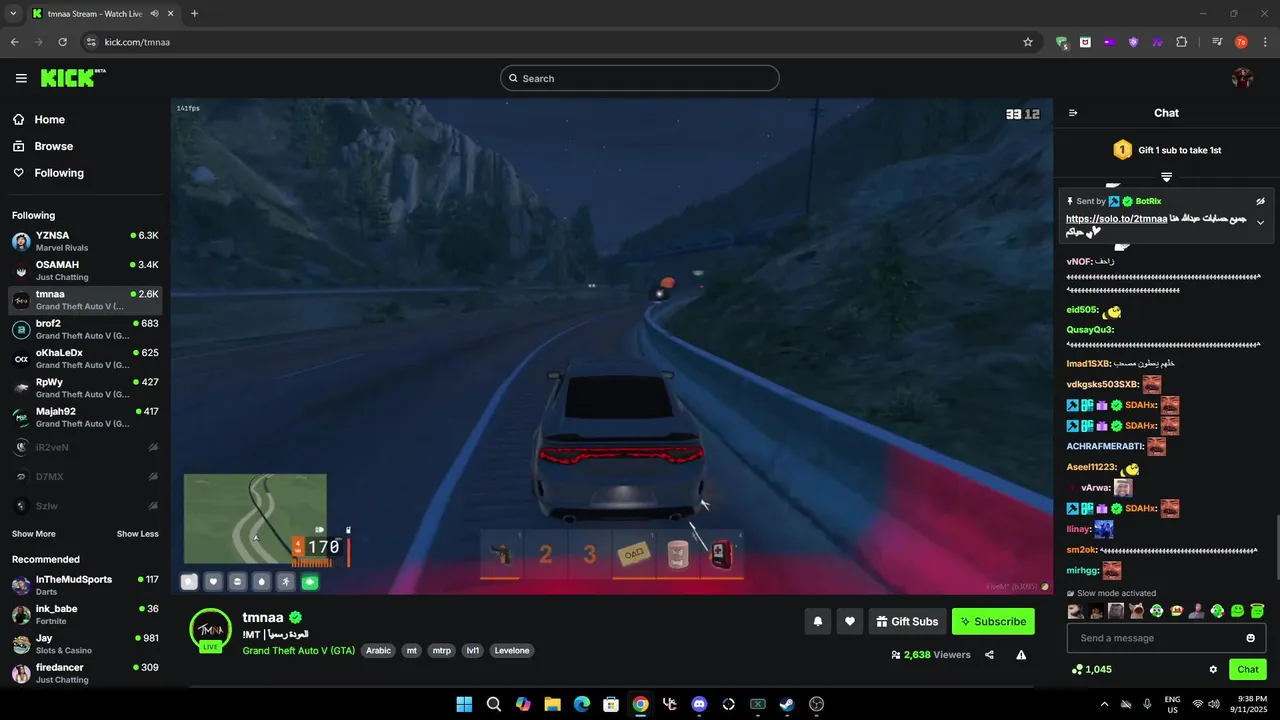Click site info icon in address bar
This screenshot has width=1280, height=720.
tap(91, 42)
